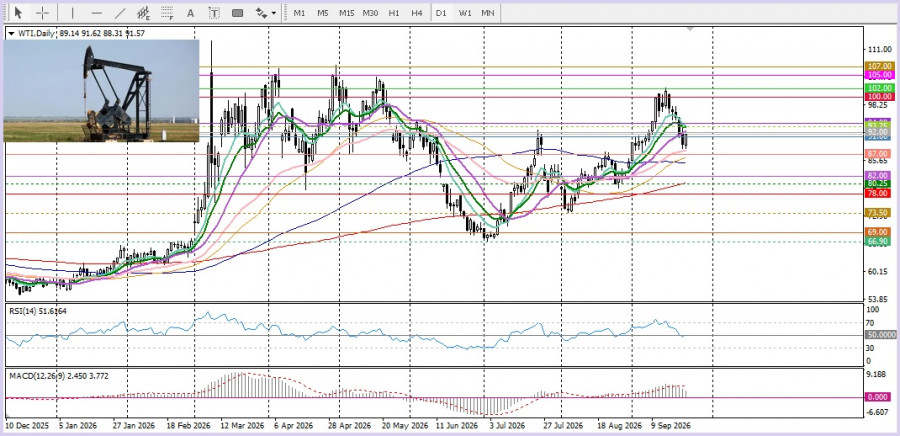Switch to M30 timeframe
Screen dimensions: 900x436
pos(370,13)
